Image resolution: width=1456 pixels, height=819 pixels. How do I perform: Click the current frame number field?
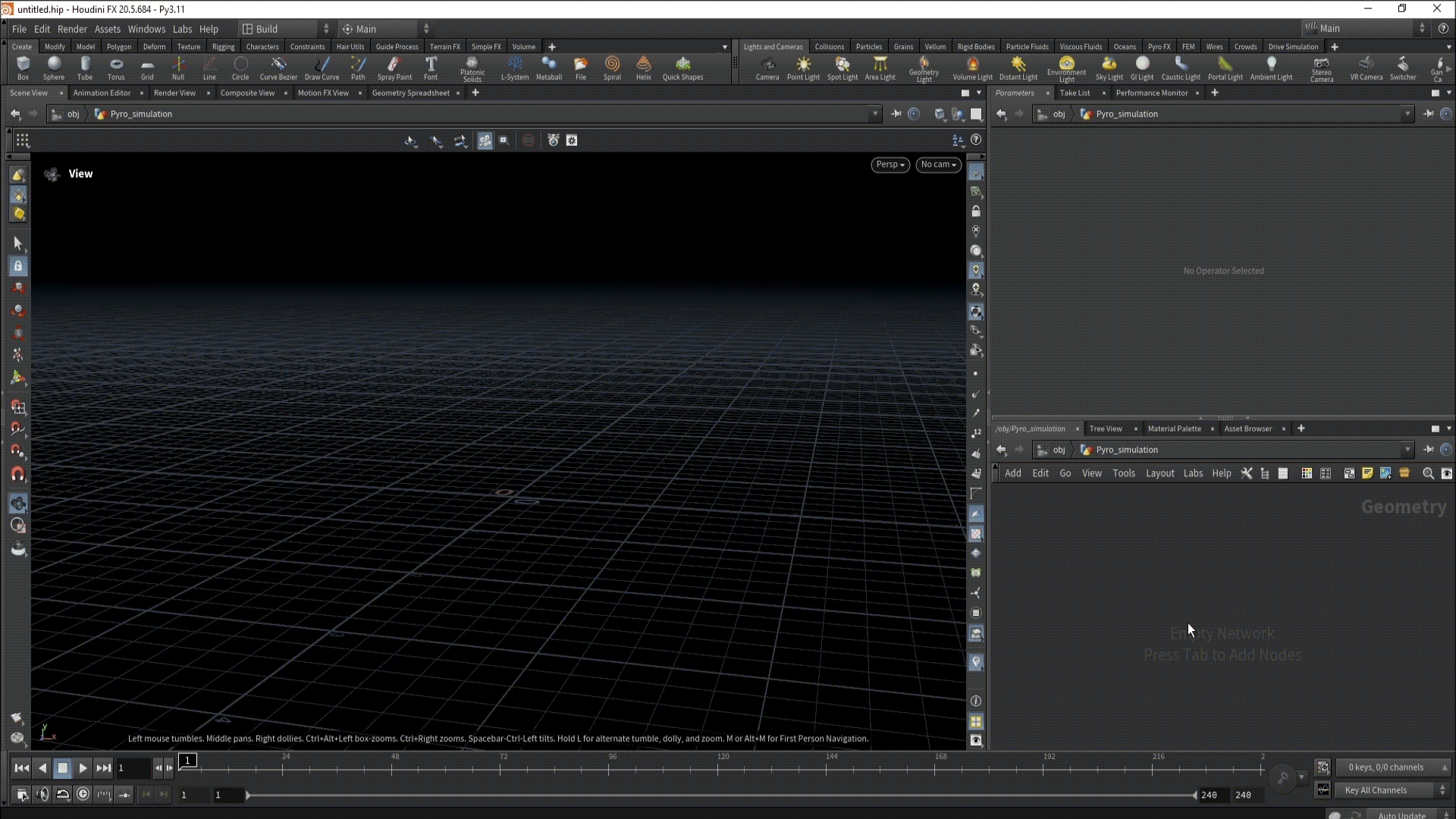click(133, 767)
